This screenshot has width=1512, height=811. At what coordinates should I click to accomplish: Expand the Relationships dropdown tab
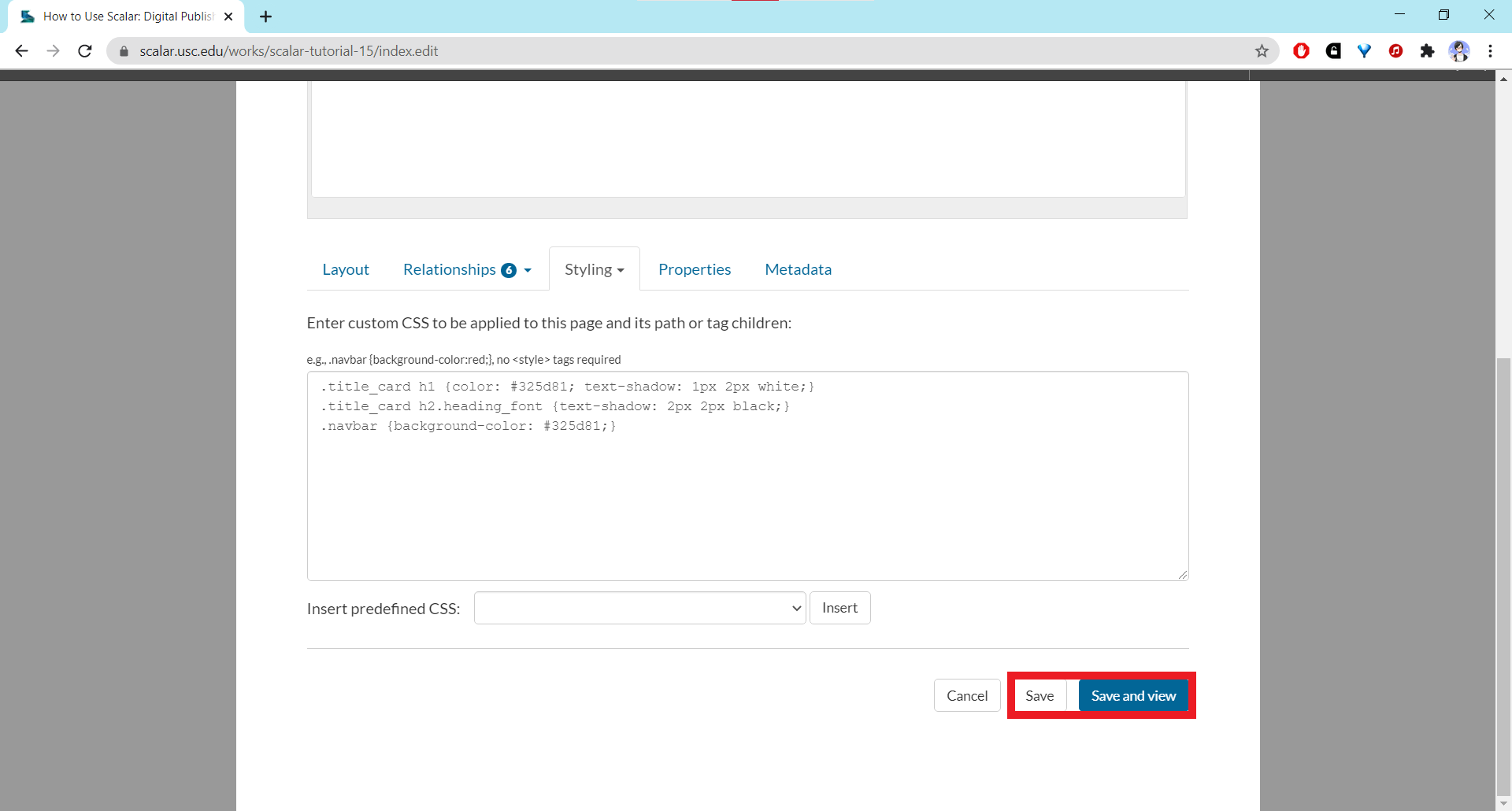pyautogui.click(x=467, y=269)
